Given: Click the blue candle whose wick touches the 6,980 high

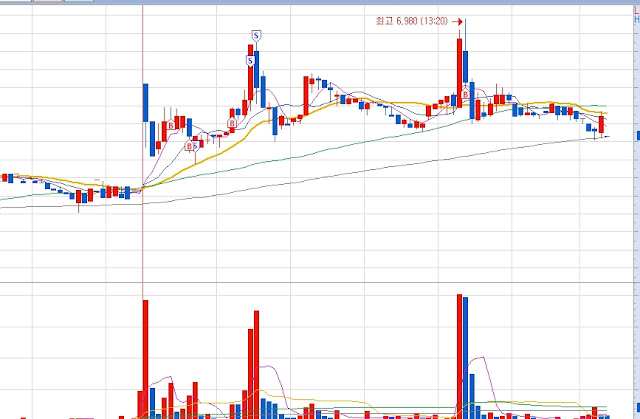Looking at the screenshot, I should (465, 67).
